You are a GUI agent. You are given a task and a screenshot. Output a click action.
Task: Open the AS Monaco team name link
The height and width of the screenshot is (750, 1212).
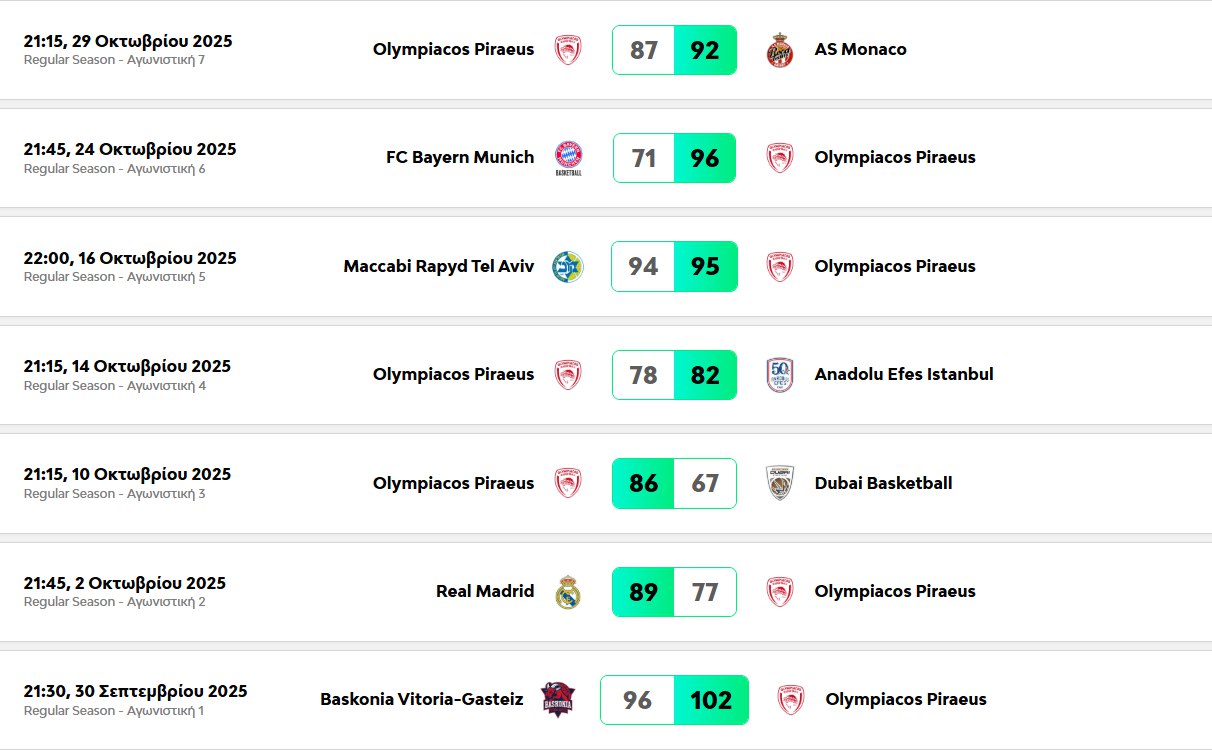coord(860,50)
